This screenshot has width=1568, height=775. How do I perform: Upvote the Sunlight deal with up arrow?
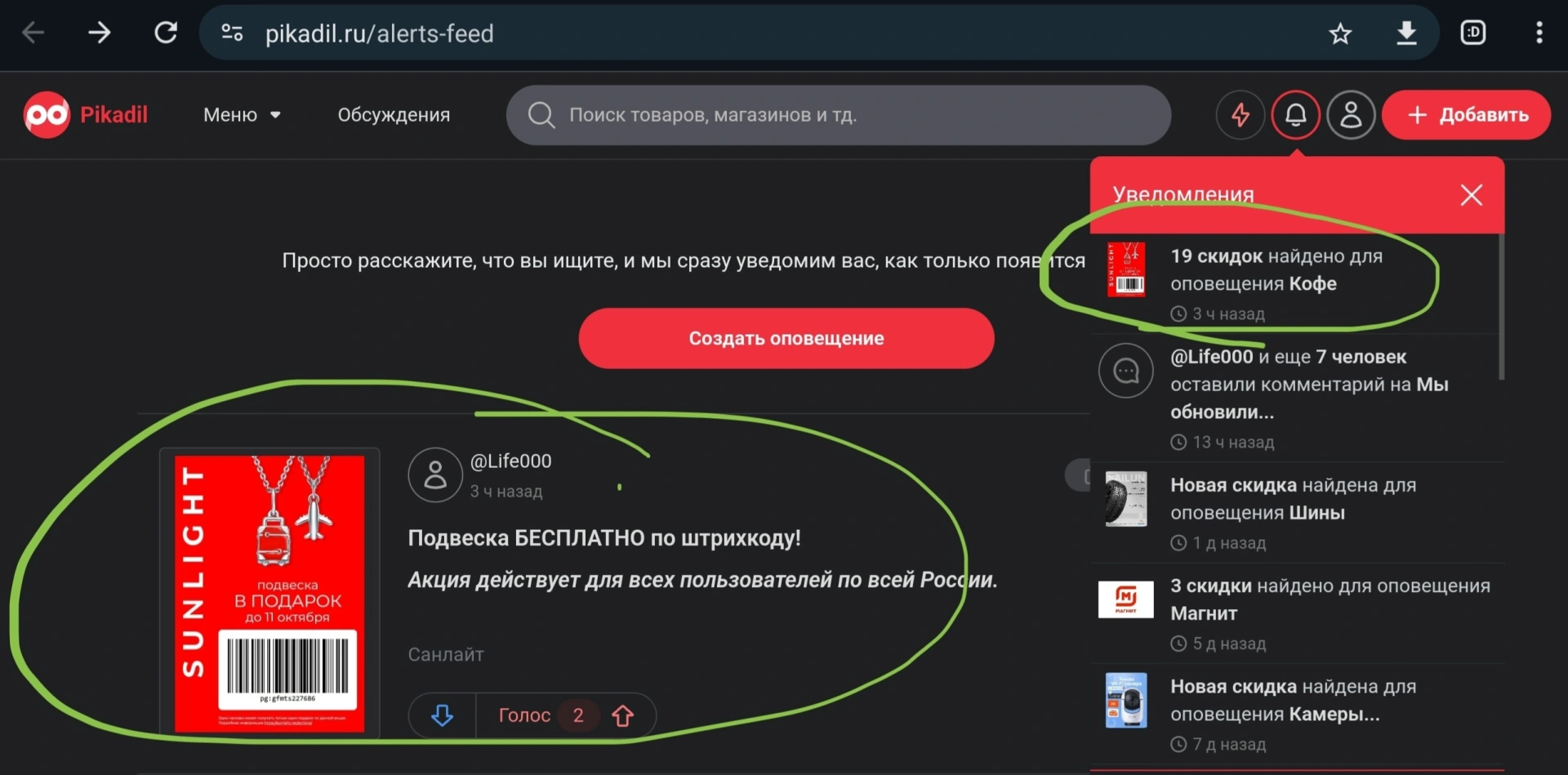623,715
